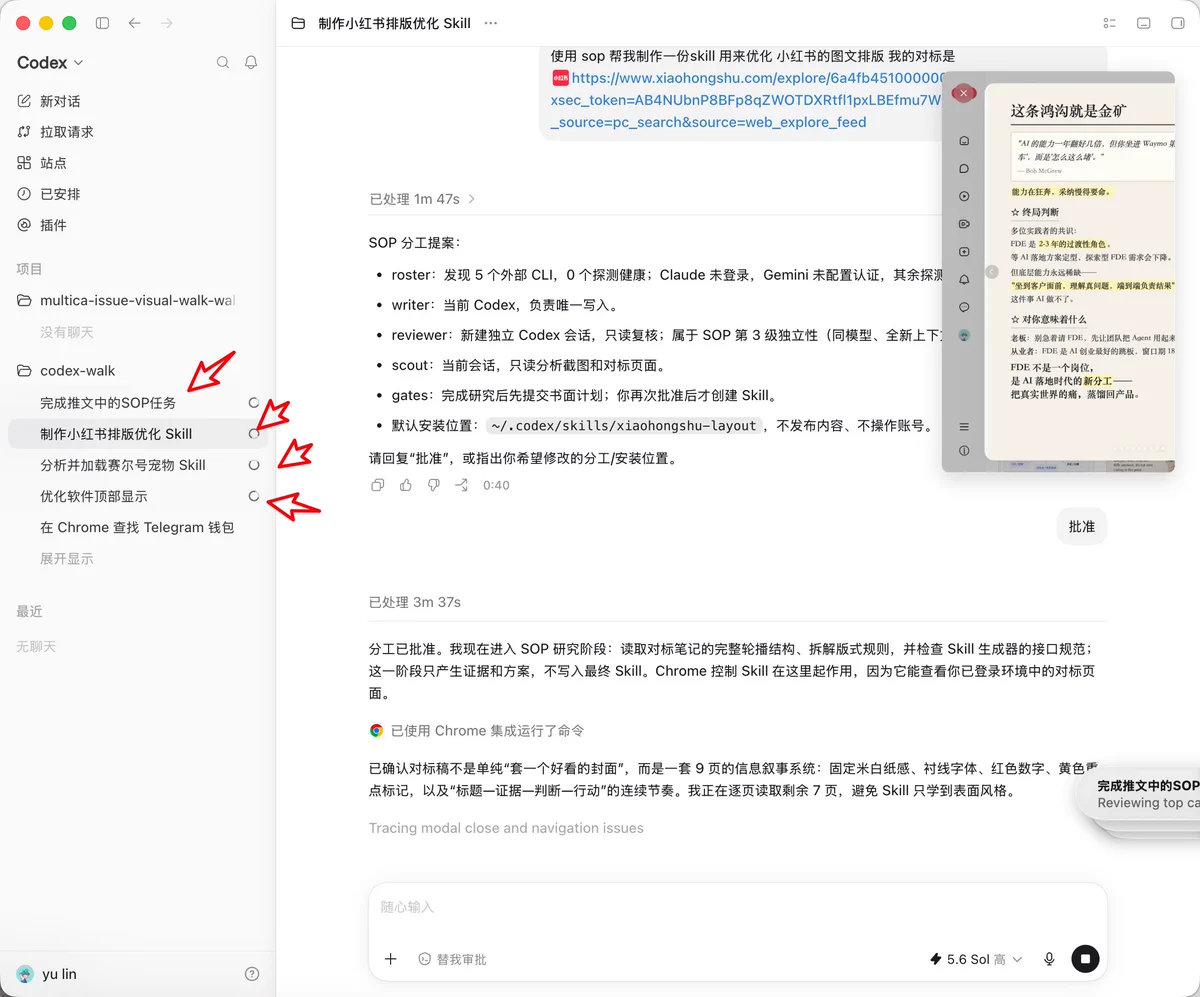Click the fork/branch icon under response
This screenshot has width=1200, height=997.
click(x=461, y=485)
